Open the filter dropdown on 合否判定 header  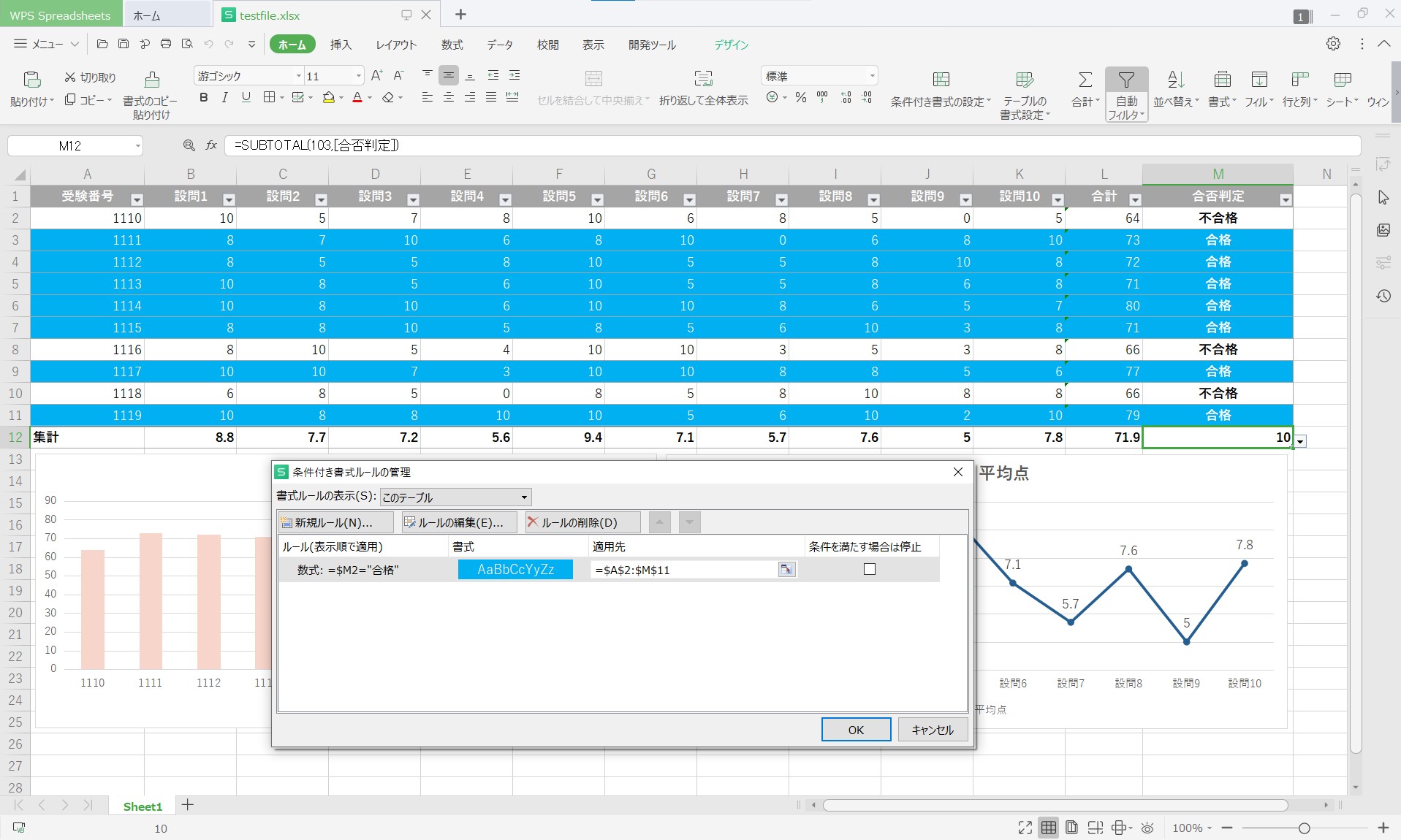coord(1286,199)
